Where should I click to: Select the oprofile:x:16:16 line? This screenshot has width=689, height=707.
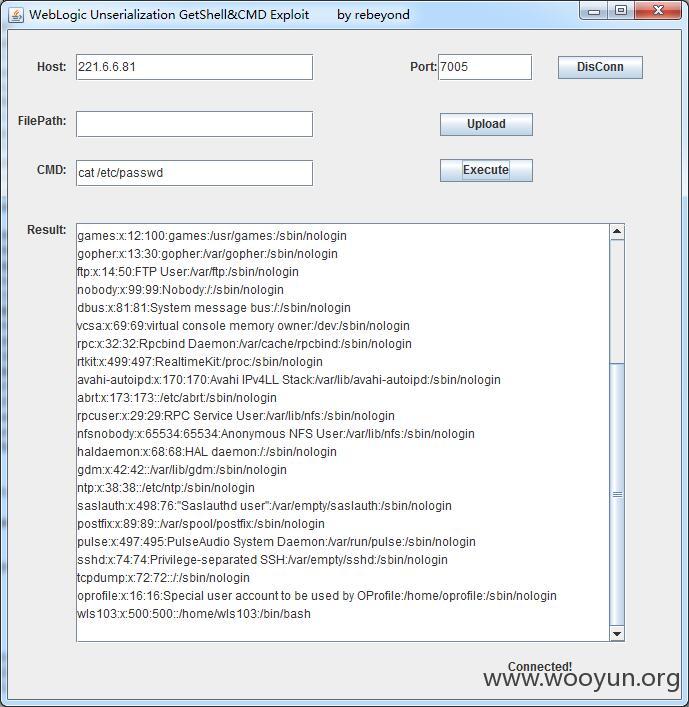click(x=317, y=597)
